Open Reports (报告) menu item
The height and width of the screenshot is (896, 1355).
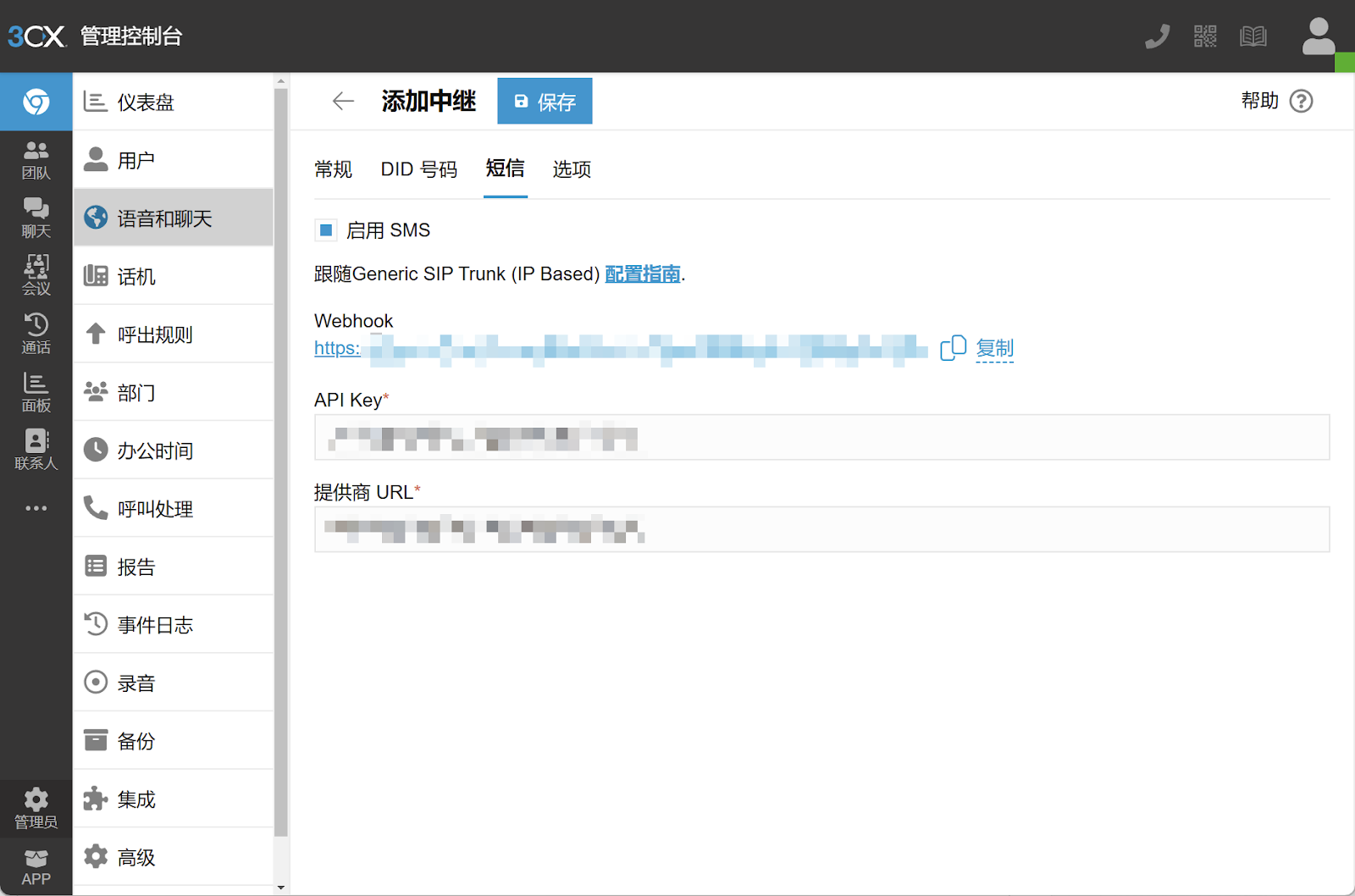pos(174,567)
